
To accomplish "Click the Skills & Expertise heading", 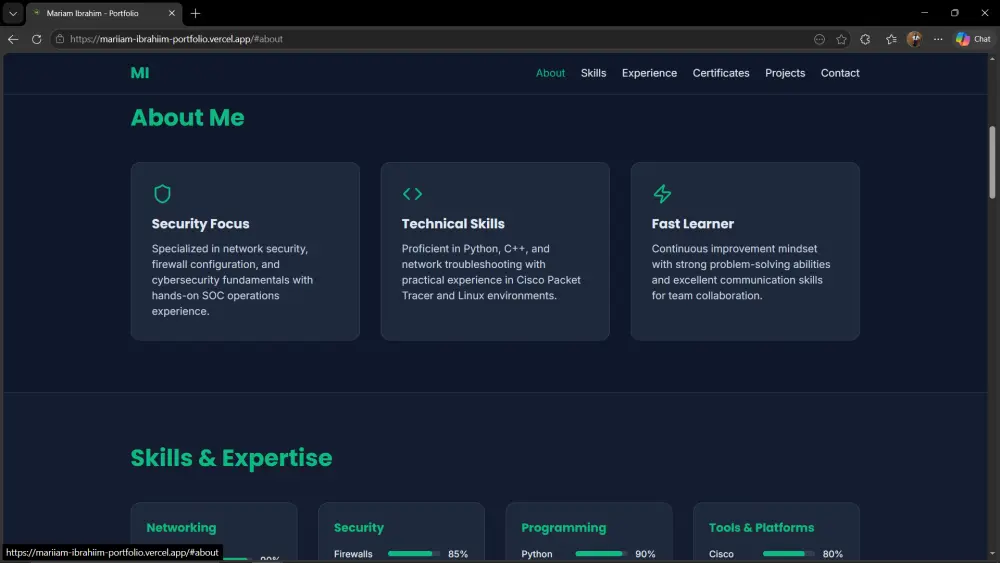I will [232, 458].
